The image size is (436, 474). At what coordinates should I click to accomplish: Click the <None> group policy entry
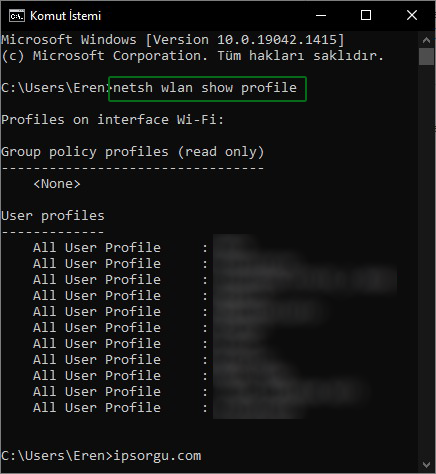[57, 184]
